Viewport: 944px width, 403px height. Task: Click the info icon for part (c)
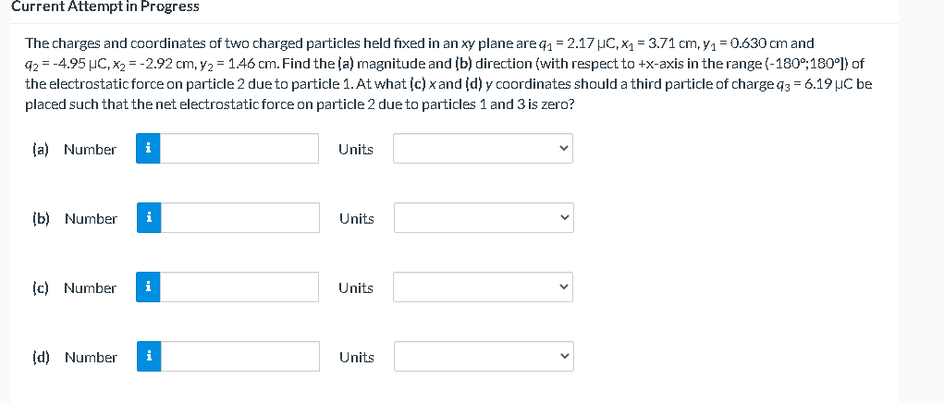point(148,287)
